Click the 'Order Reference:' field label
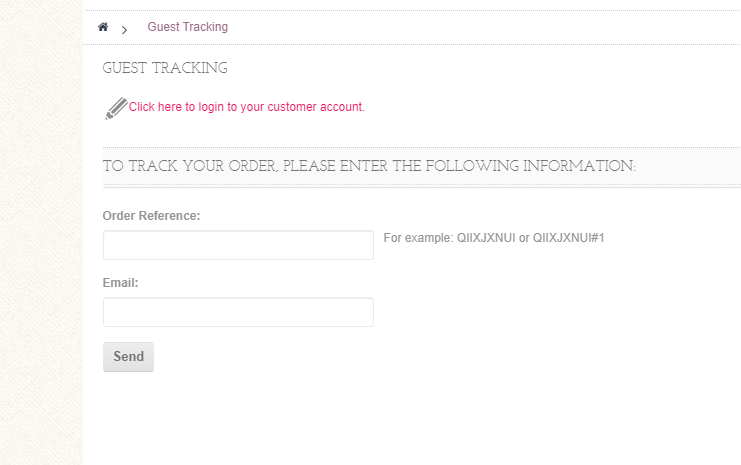 point(151,216)
